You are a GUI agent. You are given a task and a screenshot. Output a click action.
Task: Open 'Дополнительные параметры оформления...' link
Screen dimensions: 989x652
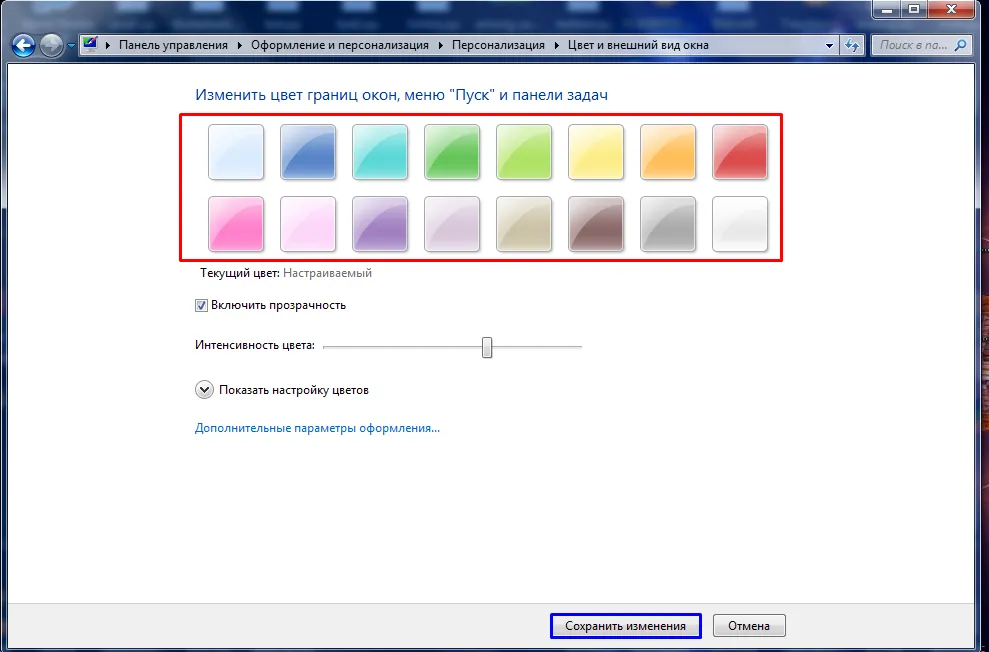(x=317, y=428)
